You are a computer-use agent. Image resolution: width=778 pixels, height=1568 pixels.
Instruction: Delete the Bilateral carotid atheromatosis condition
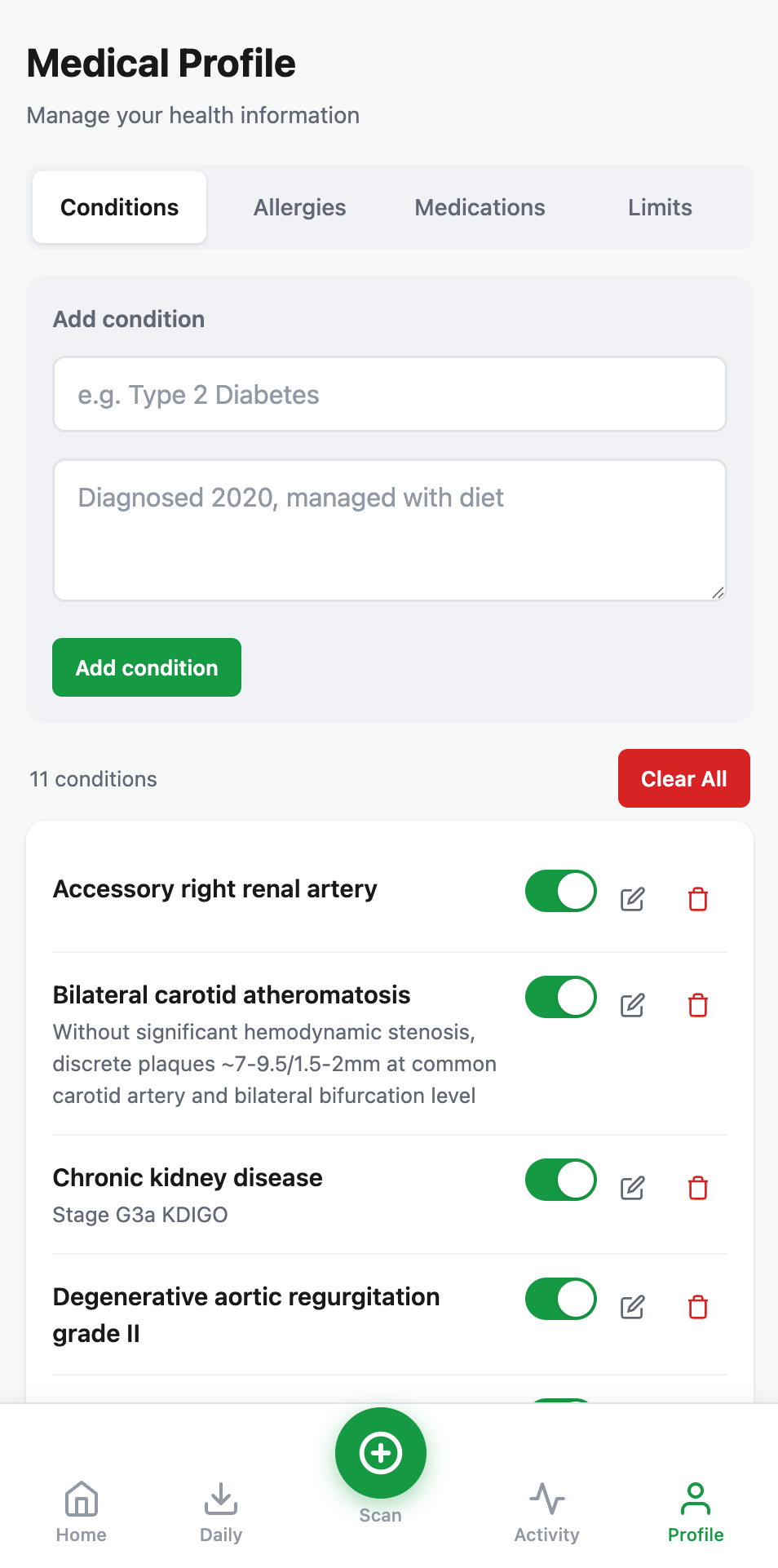pyautogui.click(x=697, y=1005)
